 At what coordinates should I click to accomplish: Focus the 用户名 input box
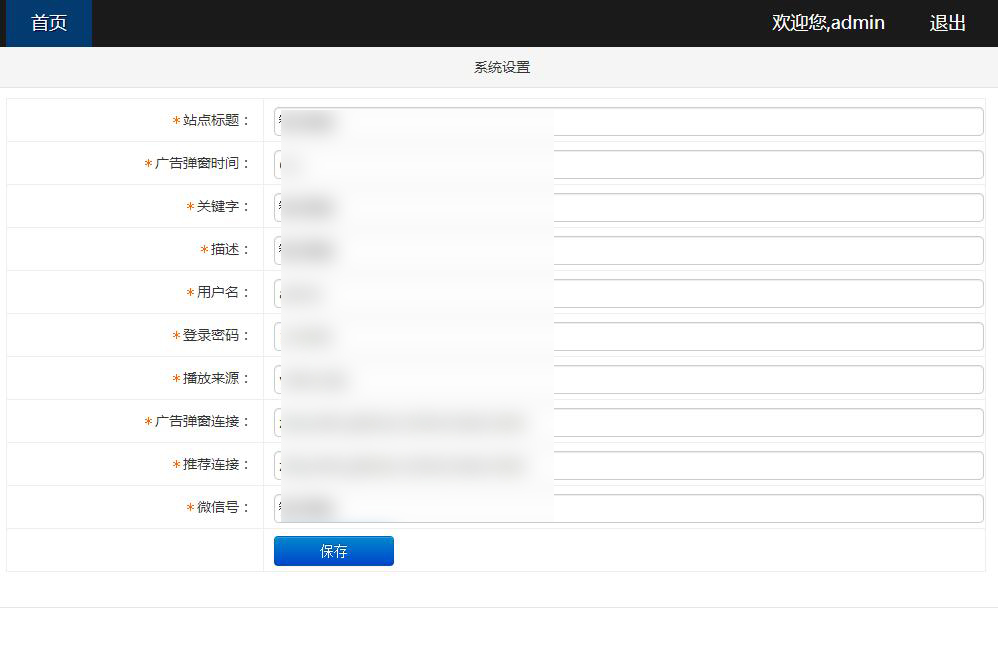(628, 293)
